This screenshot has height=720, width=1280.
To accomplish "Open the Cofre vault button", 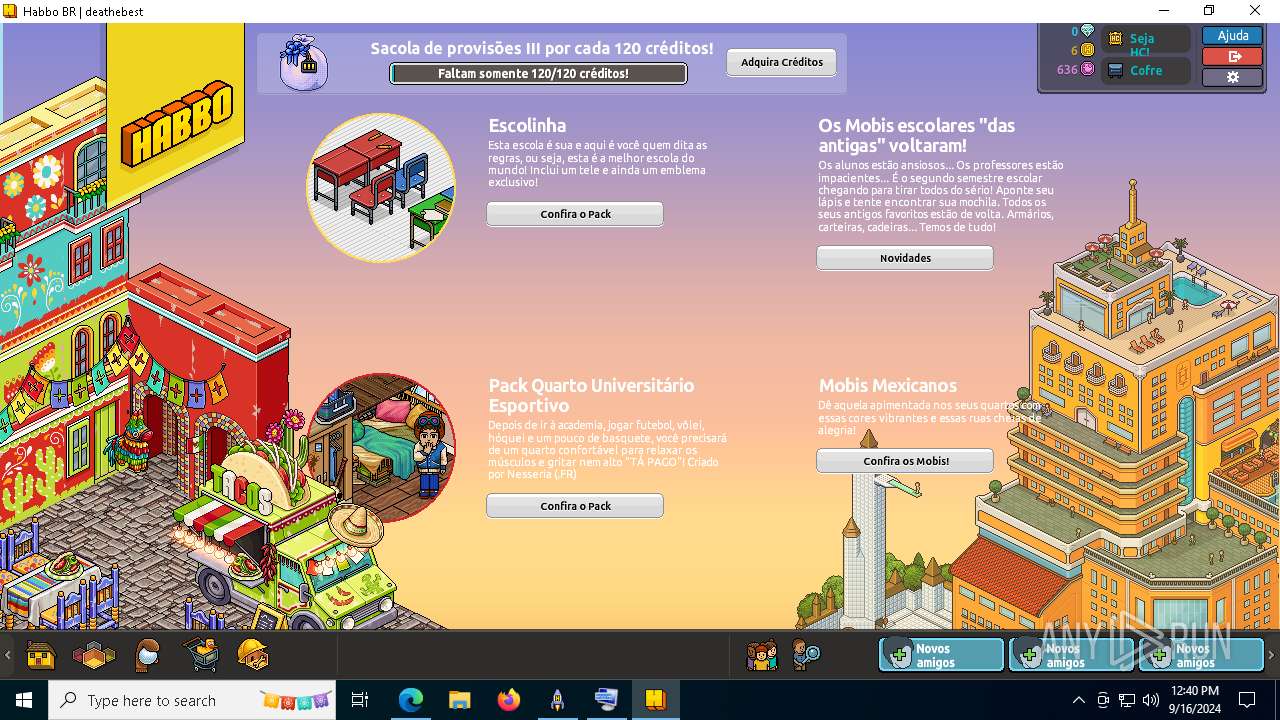I will [x=1146, y=70].
